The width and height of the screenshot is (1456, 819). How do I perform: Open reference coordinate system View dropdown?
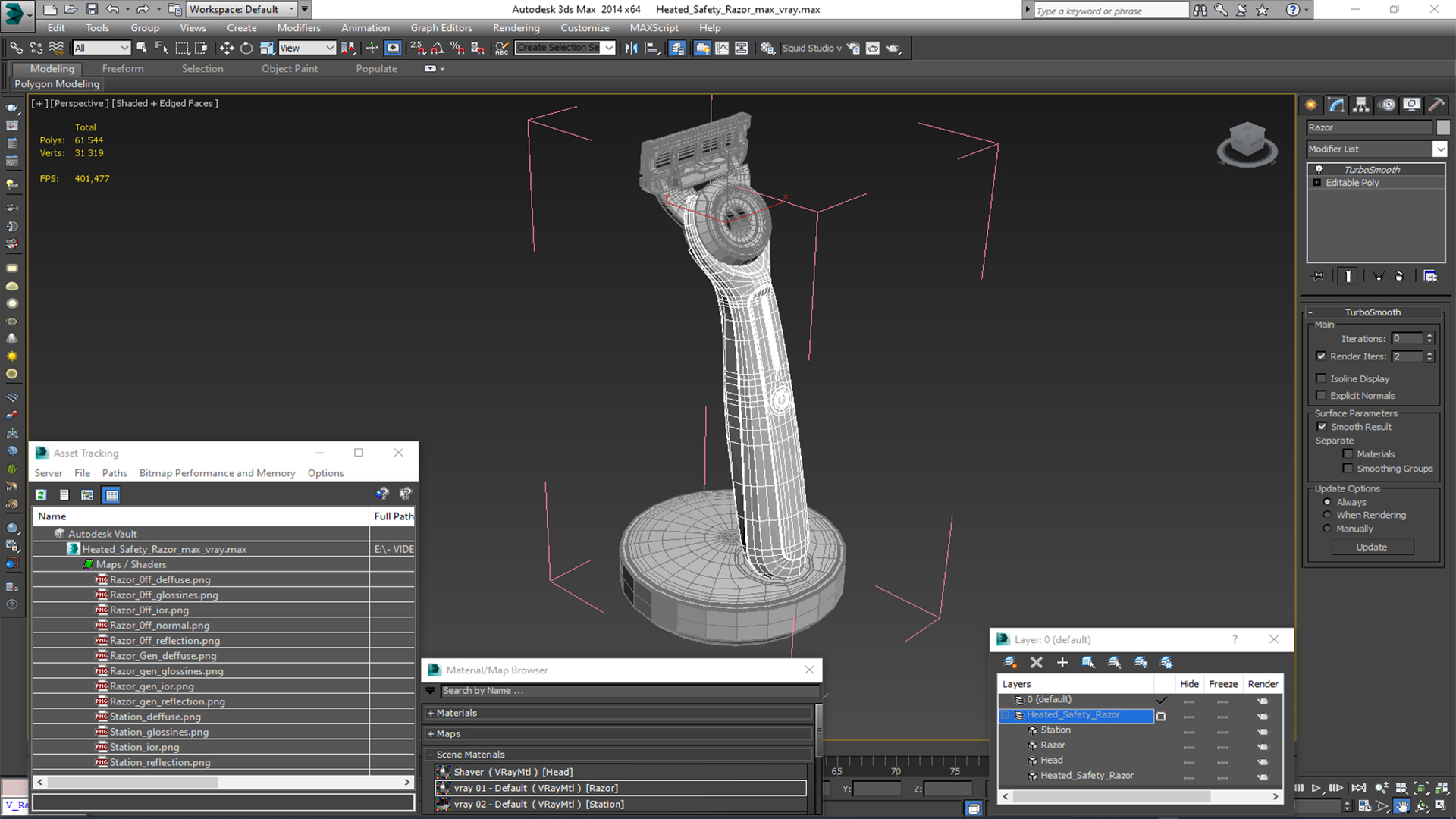click(x=307, y=48)
